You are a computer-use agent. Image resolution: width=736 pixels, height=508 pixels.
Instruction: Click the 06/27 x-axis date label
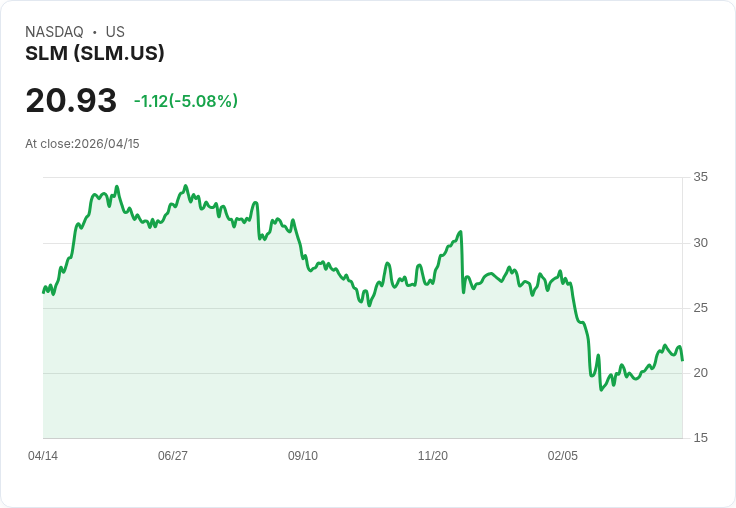(173, 455)
